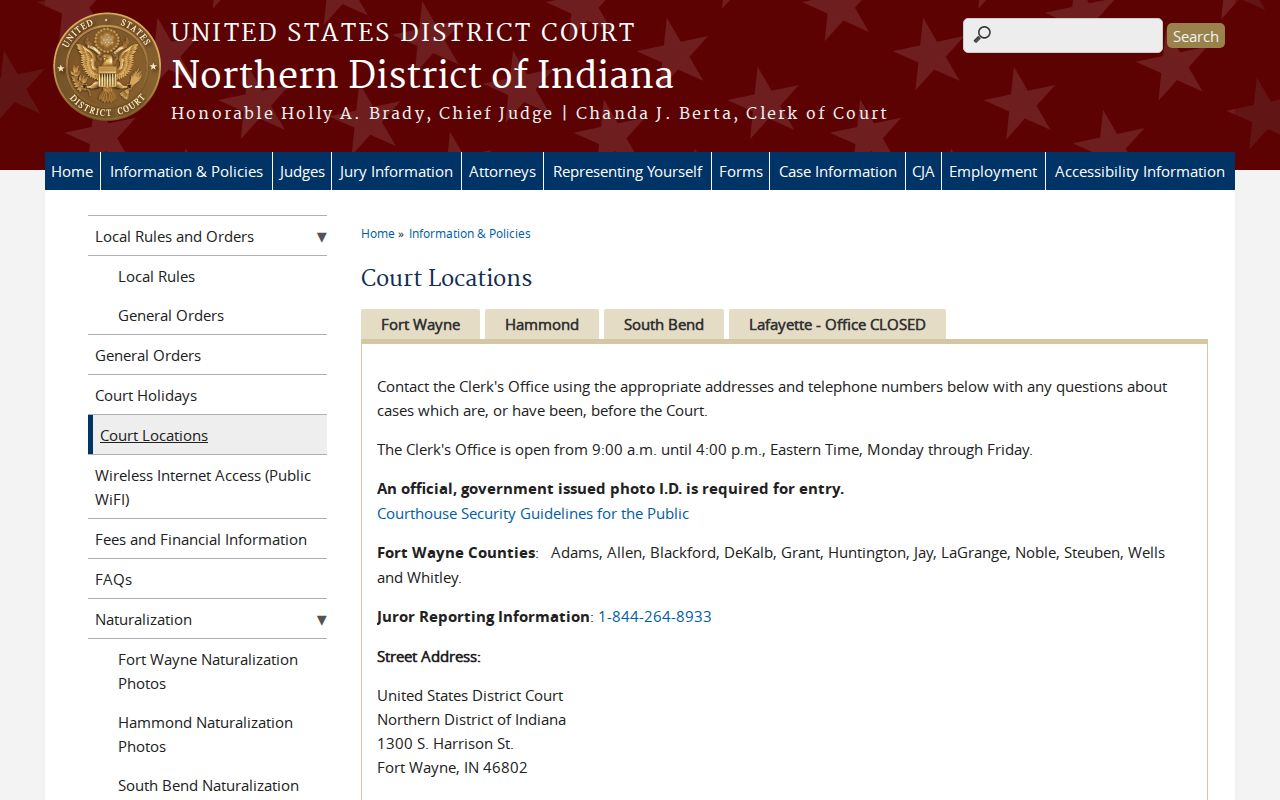
Task: Open the Accessibility Information menu item
Action: pos(1140,171)
